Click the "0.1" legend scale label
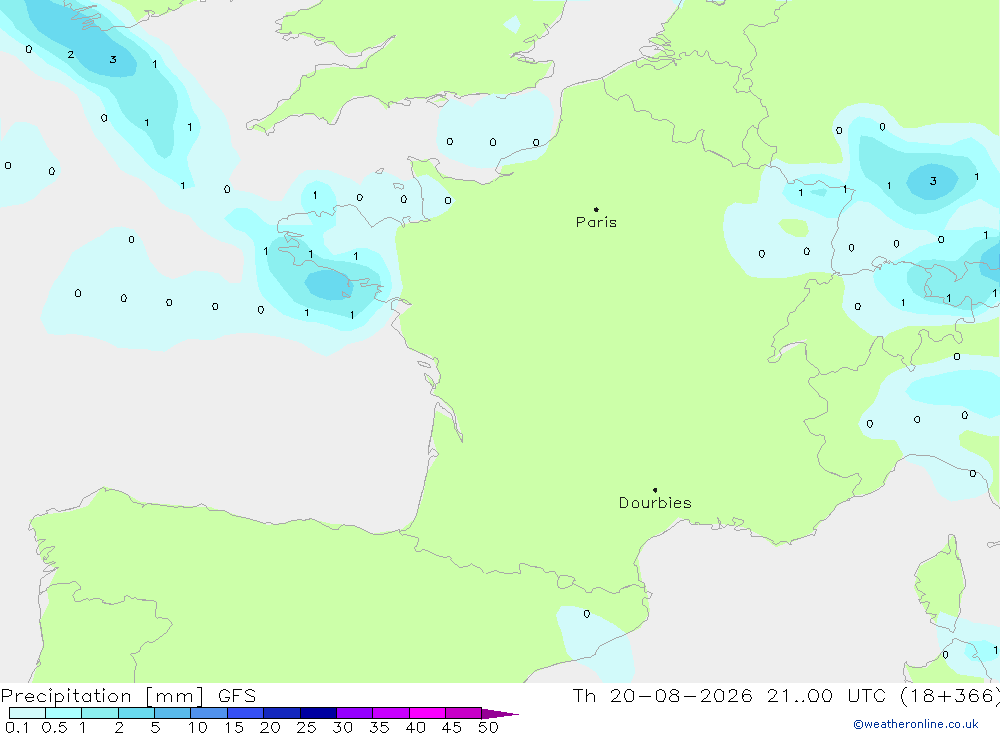 (17, 727)
